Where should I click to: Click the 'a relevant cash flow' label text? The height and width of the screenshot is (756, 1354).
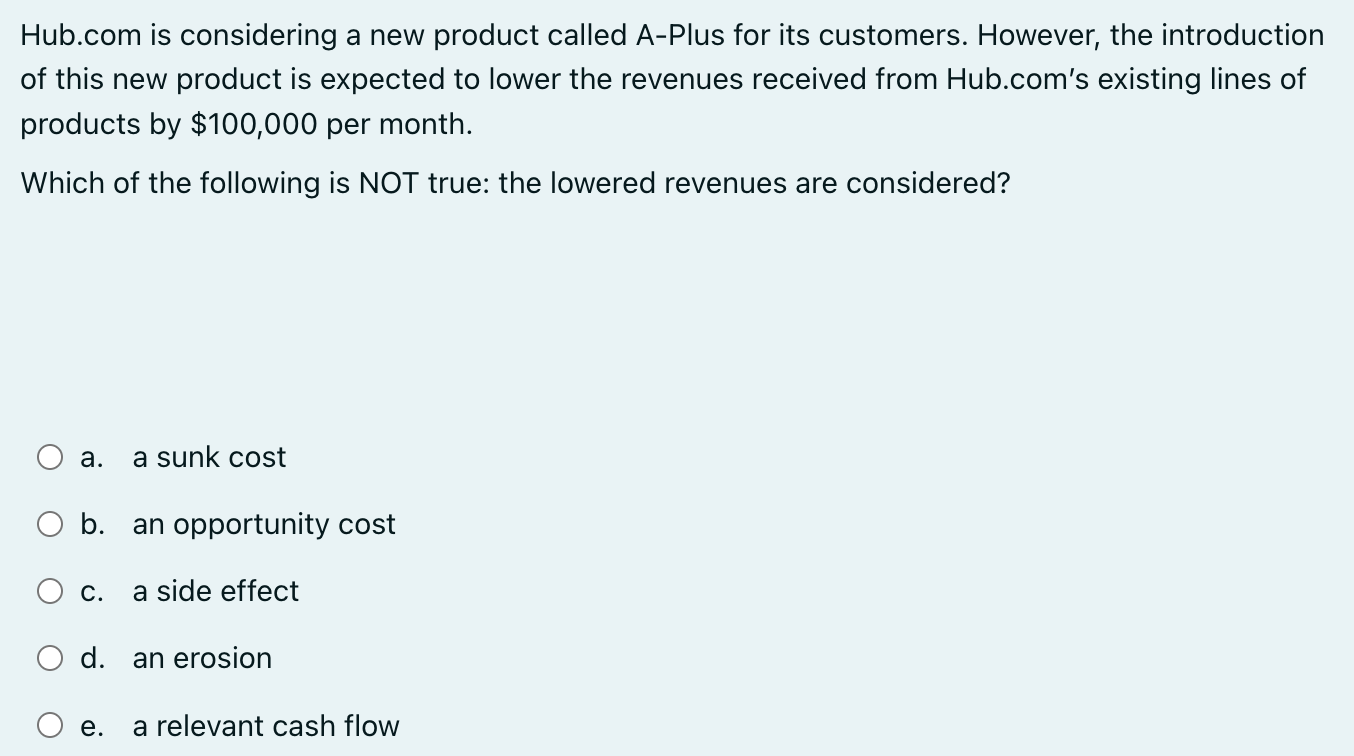[x=266, y=726]
